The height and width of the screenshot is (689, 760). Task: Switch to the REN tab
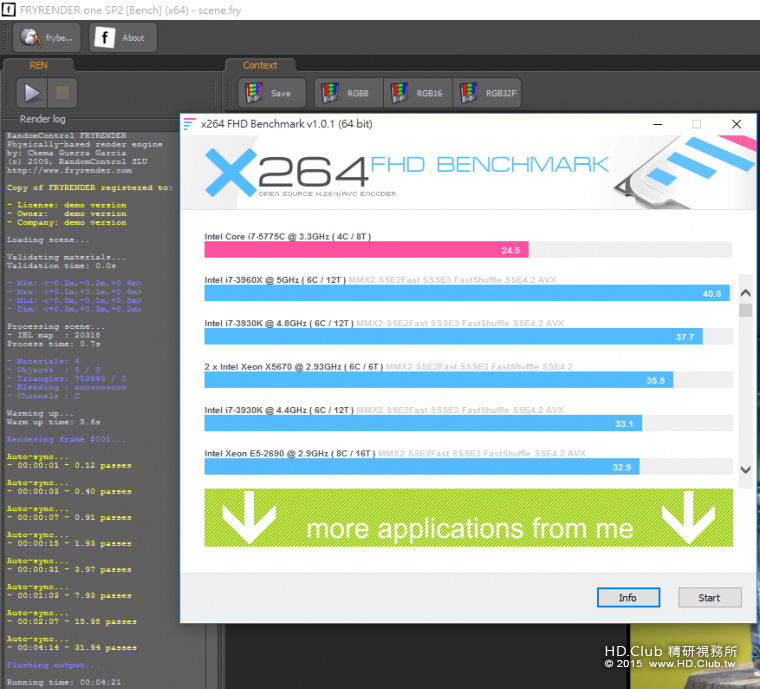pyautogui.click(x=38, y=65)
